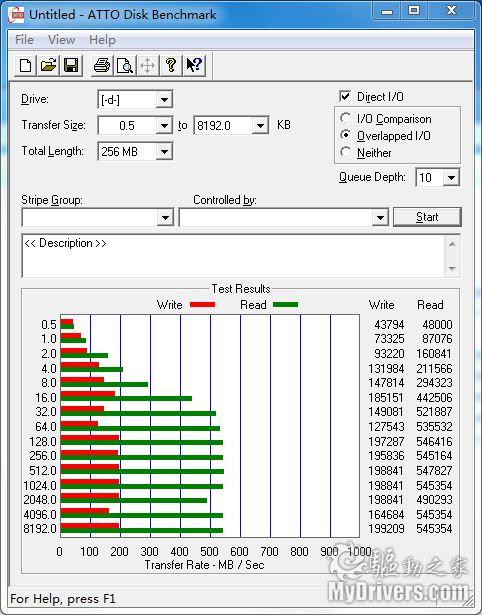Open the Queue Depth dropdown

point(451,178)
